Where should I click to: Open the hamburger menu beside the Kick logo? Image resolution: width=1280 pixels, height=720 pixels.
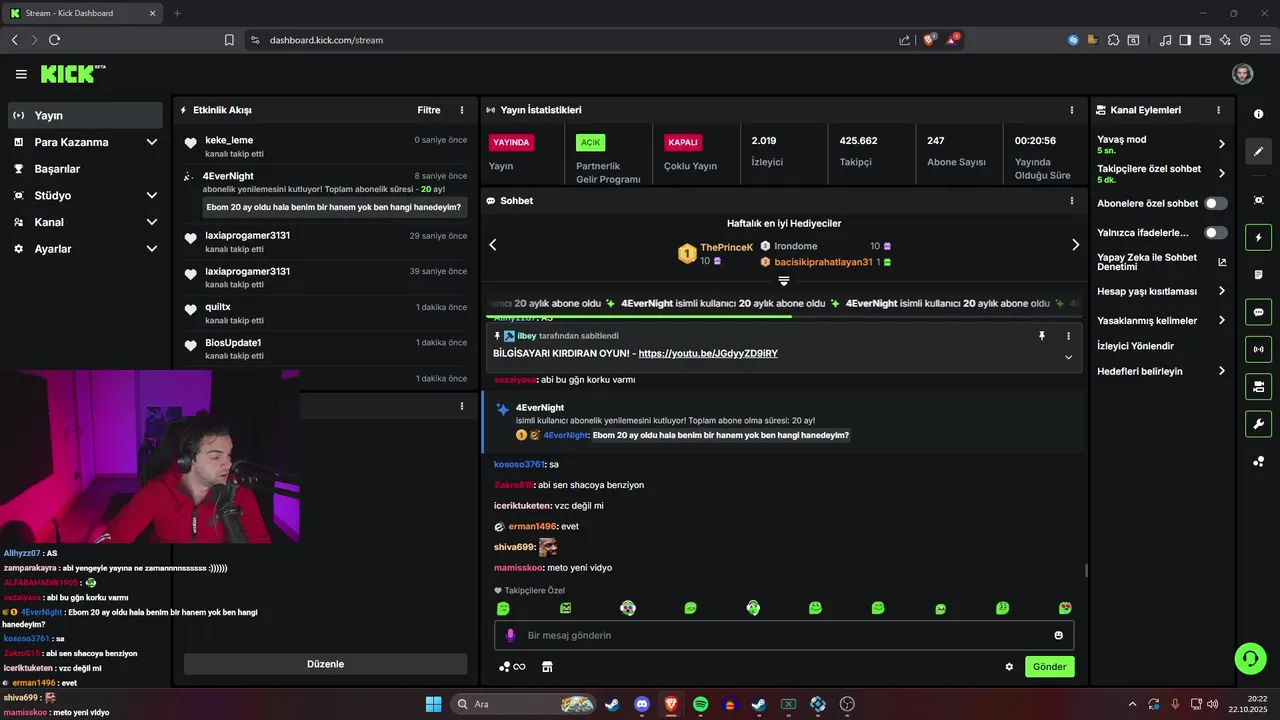21,74
